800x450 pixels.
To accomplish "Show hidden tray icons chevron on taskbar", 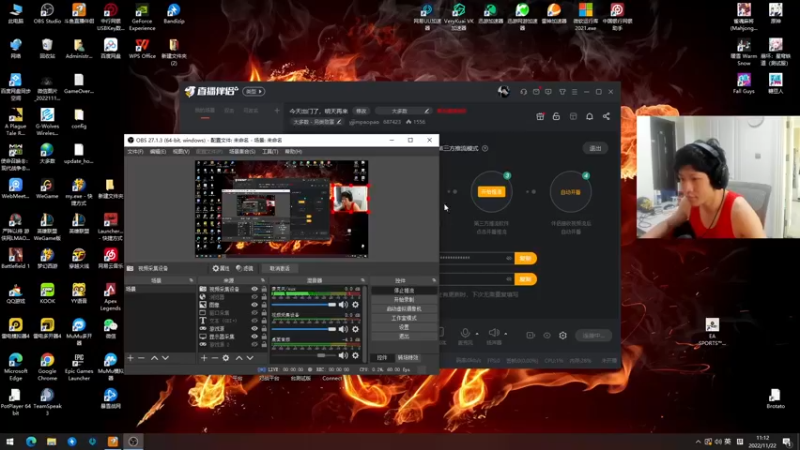I will pos(698,441).
